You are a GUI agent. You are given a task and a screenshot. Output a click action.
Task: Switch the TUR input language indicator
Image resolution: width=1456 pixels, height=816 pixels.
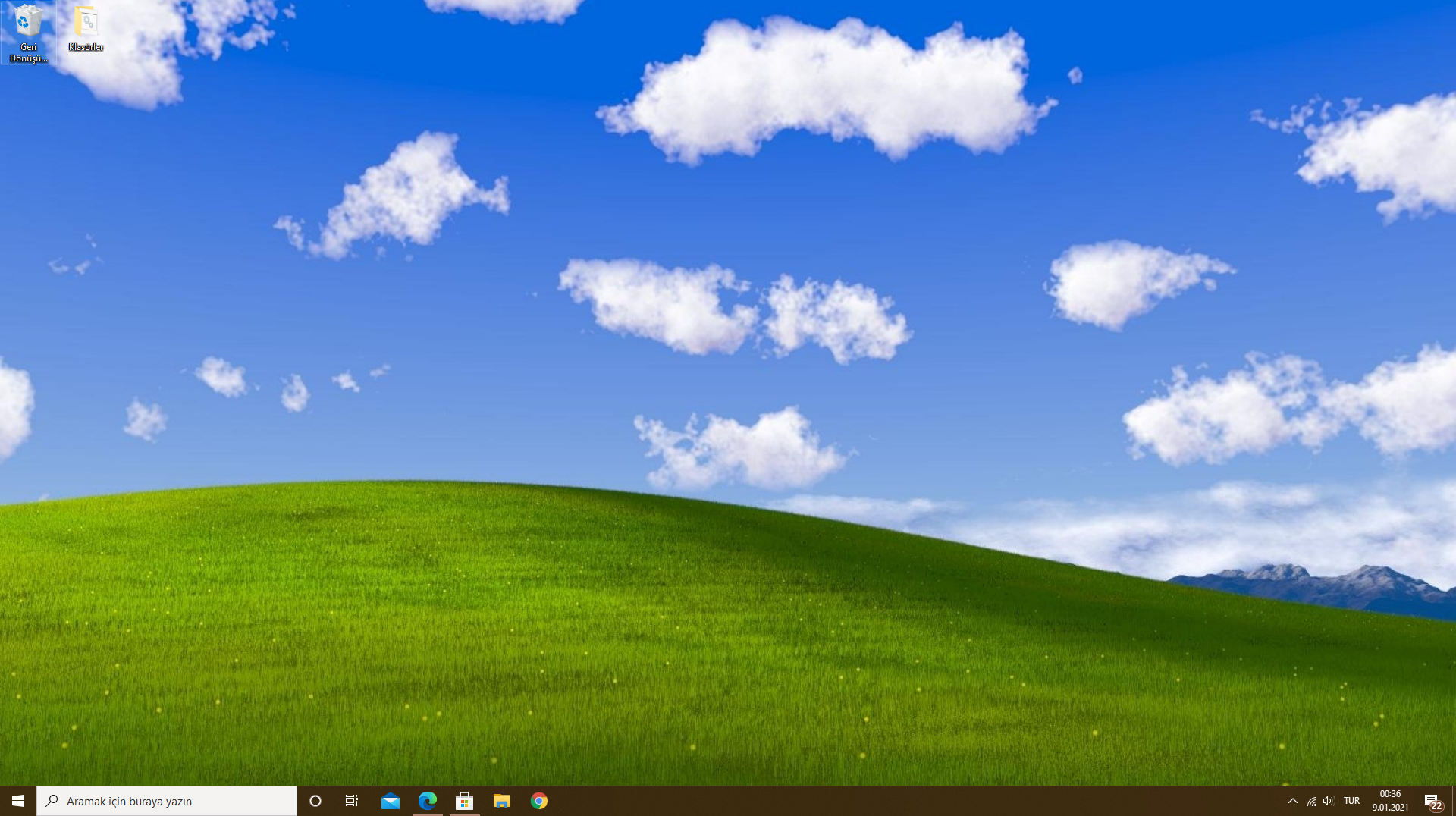(1351, 801)
